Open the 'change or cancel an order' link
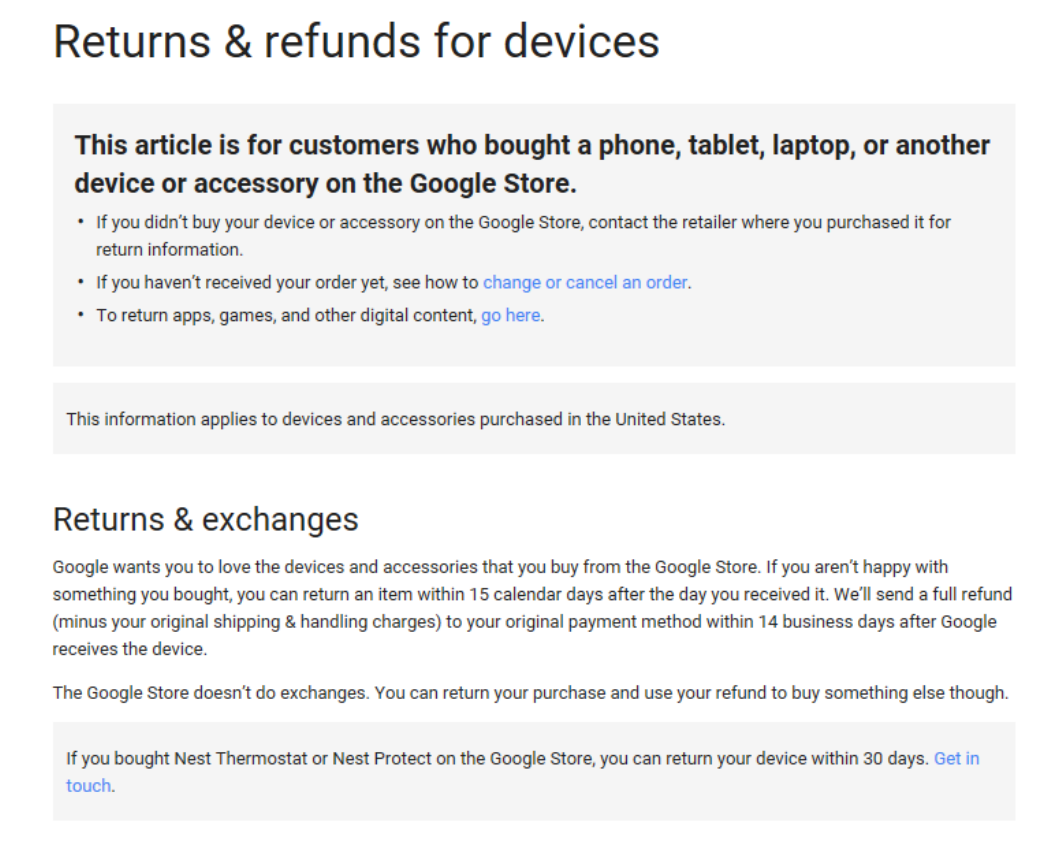Image resolution: width=1047 pixels, height=844 pixels. [x=585, y=282]
